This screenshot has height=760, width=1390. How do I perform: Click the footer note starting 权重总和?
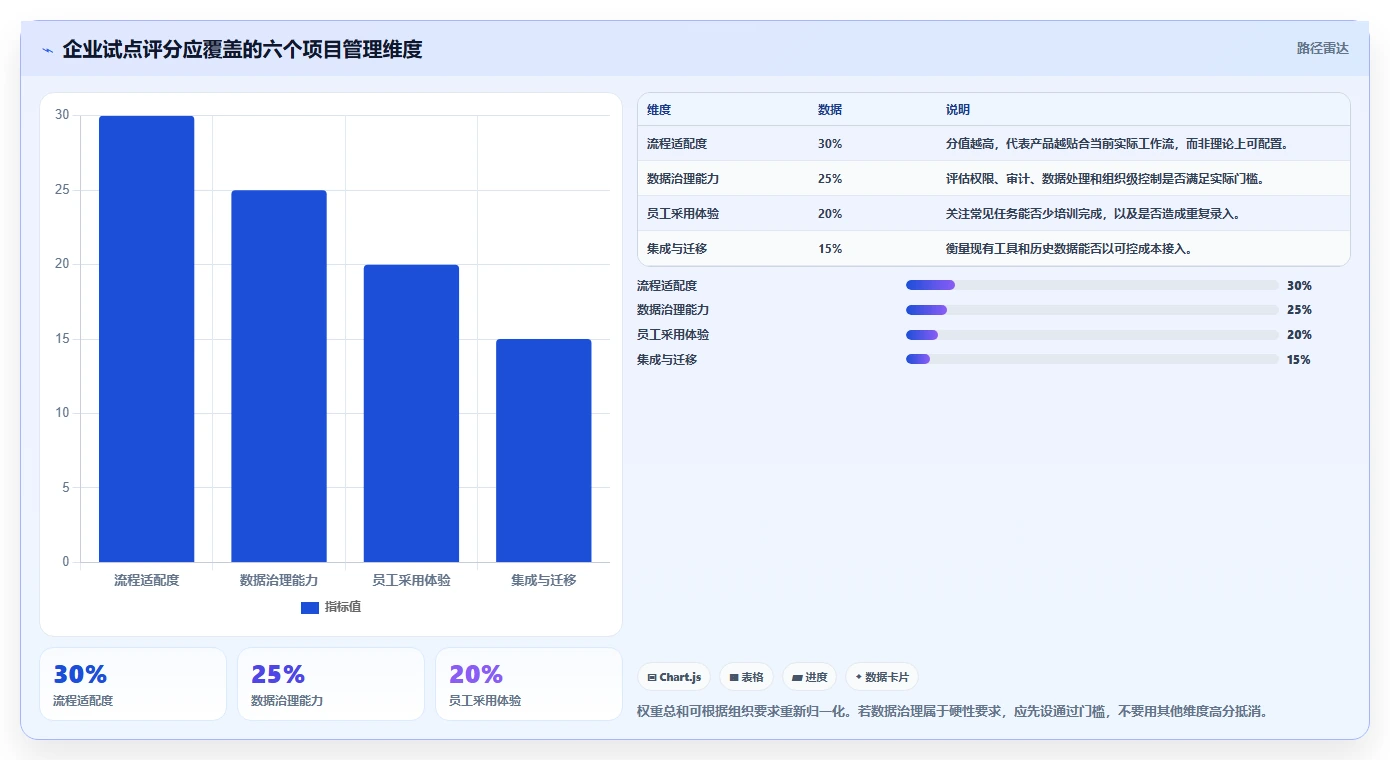tap(954, 712)
